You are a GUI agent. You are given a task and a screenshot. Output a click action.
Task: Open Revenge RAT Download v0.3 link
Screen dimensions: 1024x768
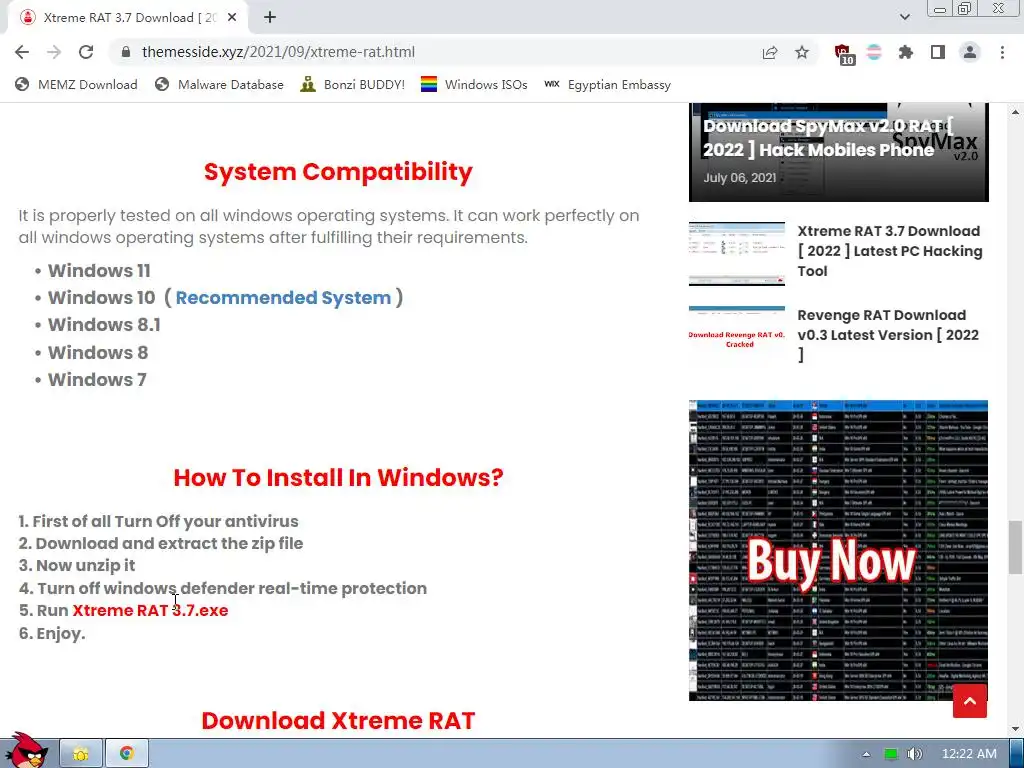pyautogui.click(x=888, y=335)
